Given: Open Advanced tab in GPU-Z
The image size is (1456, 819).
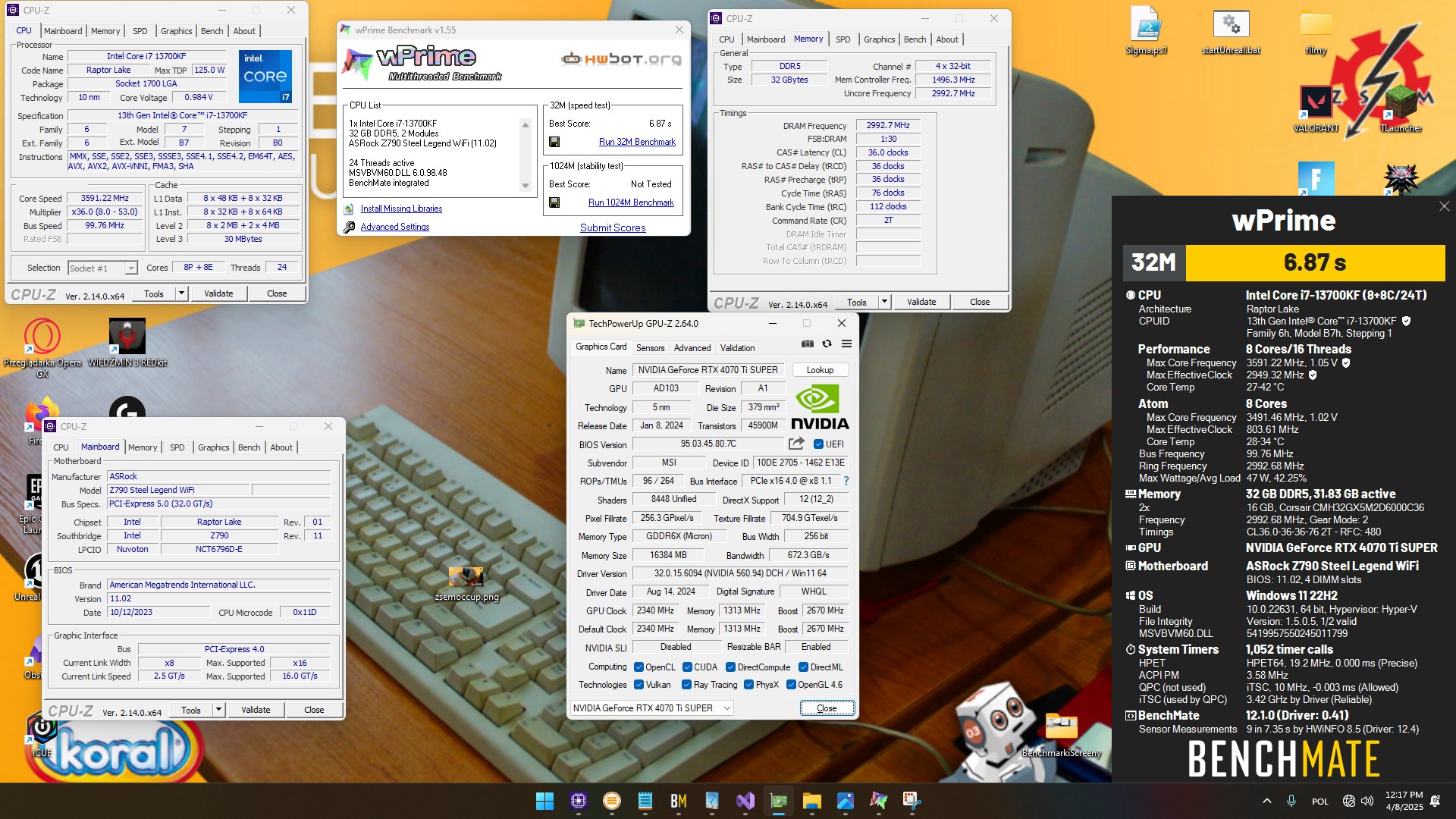Looking at the screenshot, I should click(x=692, y=348).
